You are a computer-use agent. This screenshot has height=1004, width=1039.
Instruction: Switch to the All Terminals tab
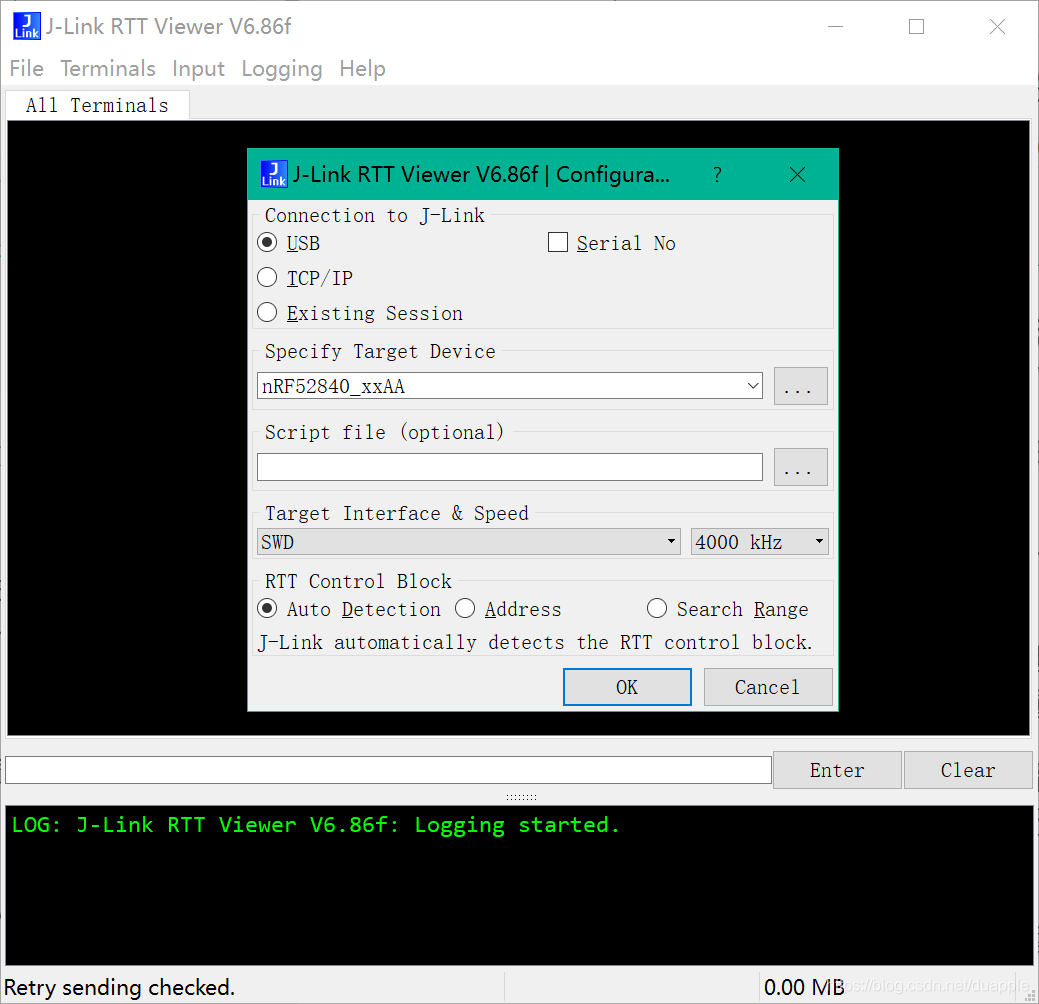point(97,105)
